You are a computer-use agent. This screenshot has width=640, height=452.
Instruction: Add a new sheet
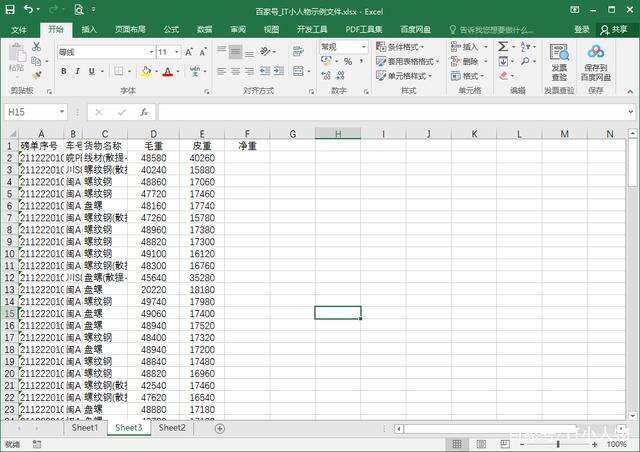coord(220,428)
